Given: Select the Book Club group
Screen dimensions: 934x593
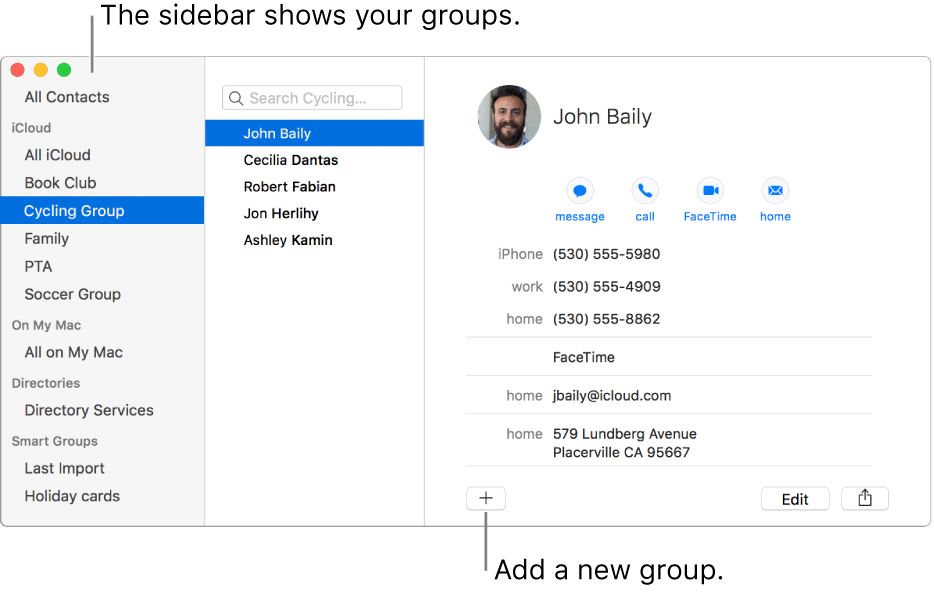Looking at the screenshot, I should point(60,183).
